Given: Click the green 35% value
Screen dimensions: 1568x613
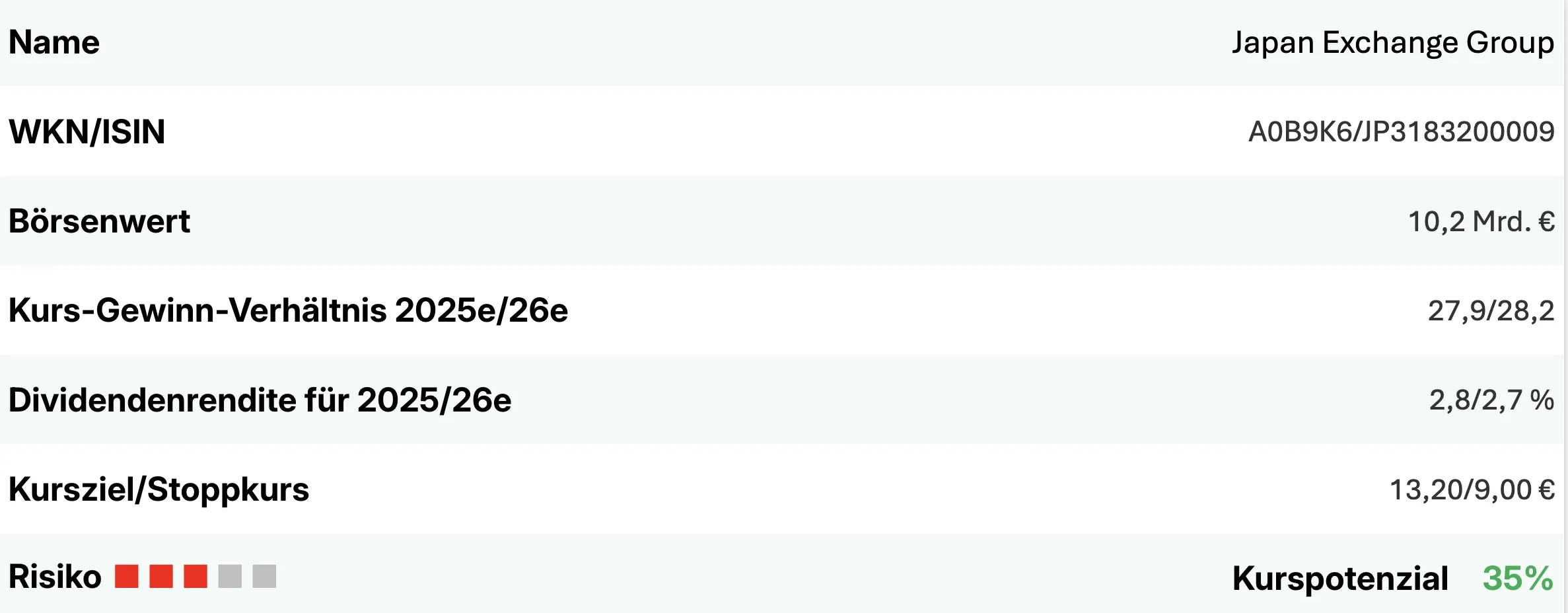Looking at the screenshot, I should click(x=1517, y=579).
